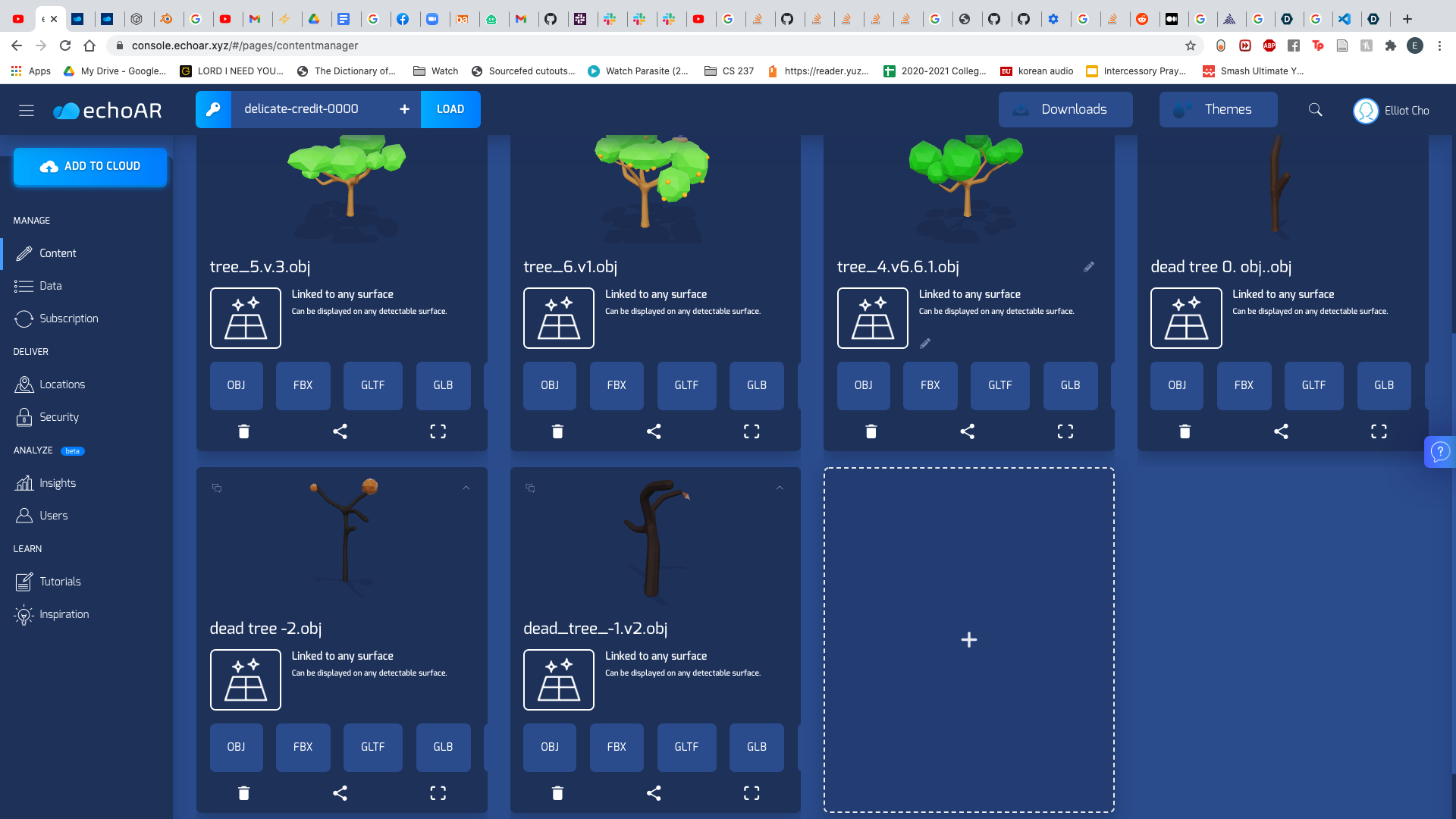This screenshot has width=1456, height=819.
Task: Click the LOAD button
Action: 450,109
